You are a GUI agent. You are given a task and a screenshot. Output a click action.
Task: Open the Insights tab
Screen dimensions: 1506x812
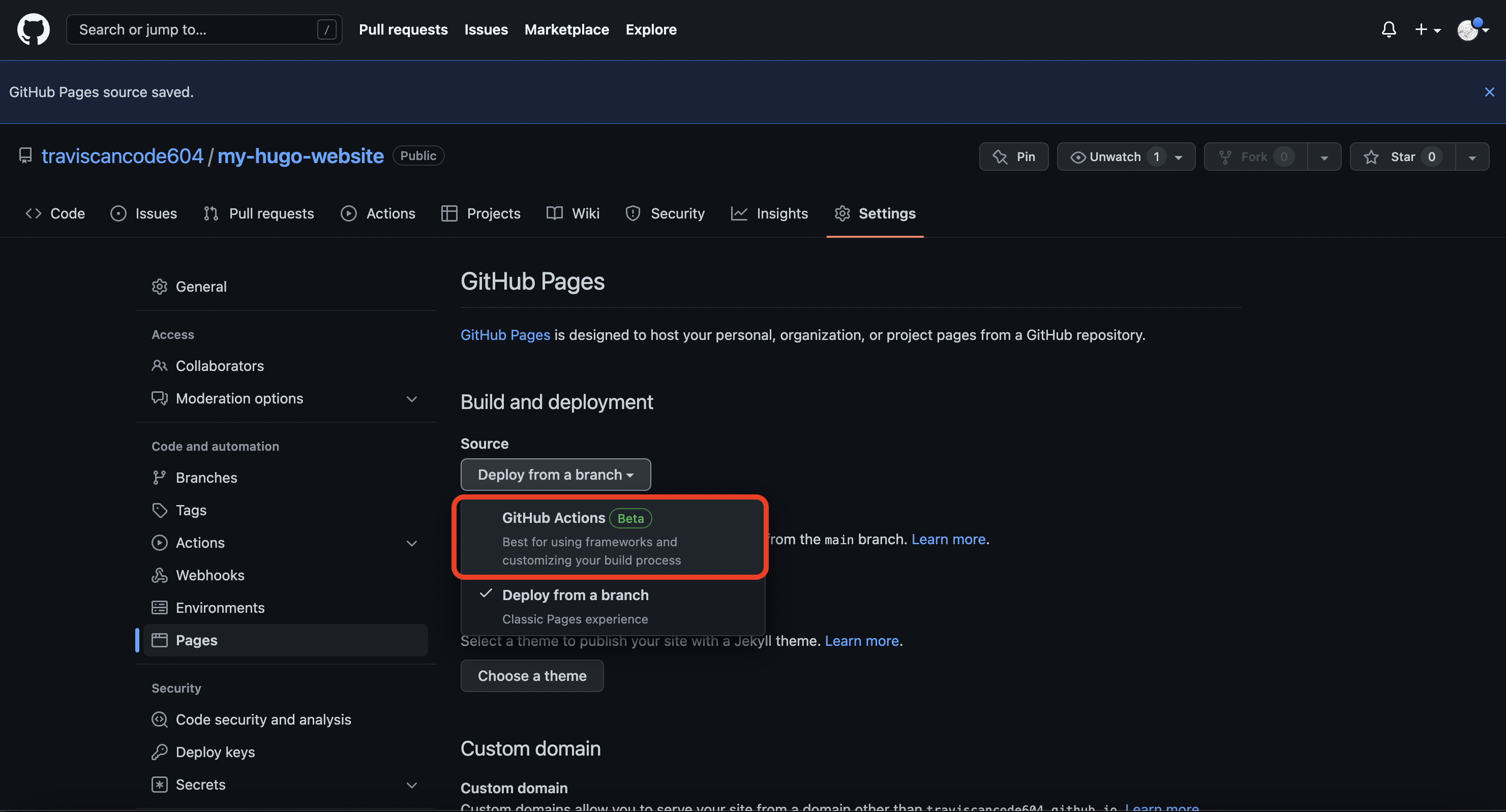(769, 213)
